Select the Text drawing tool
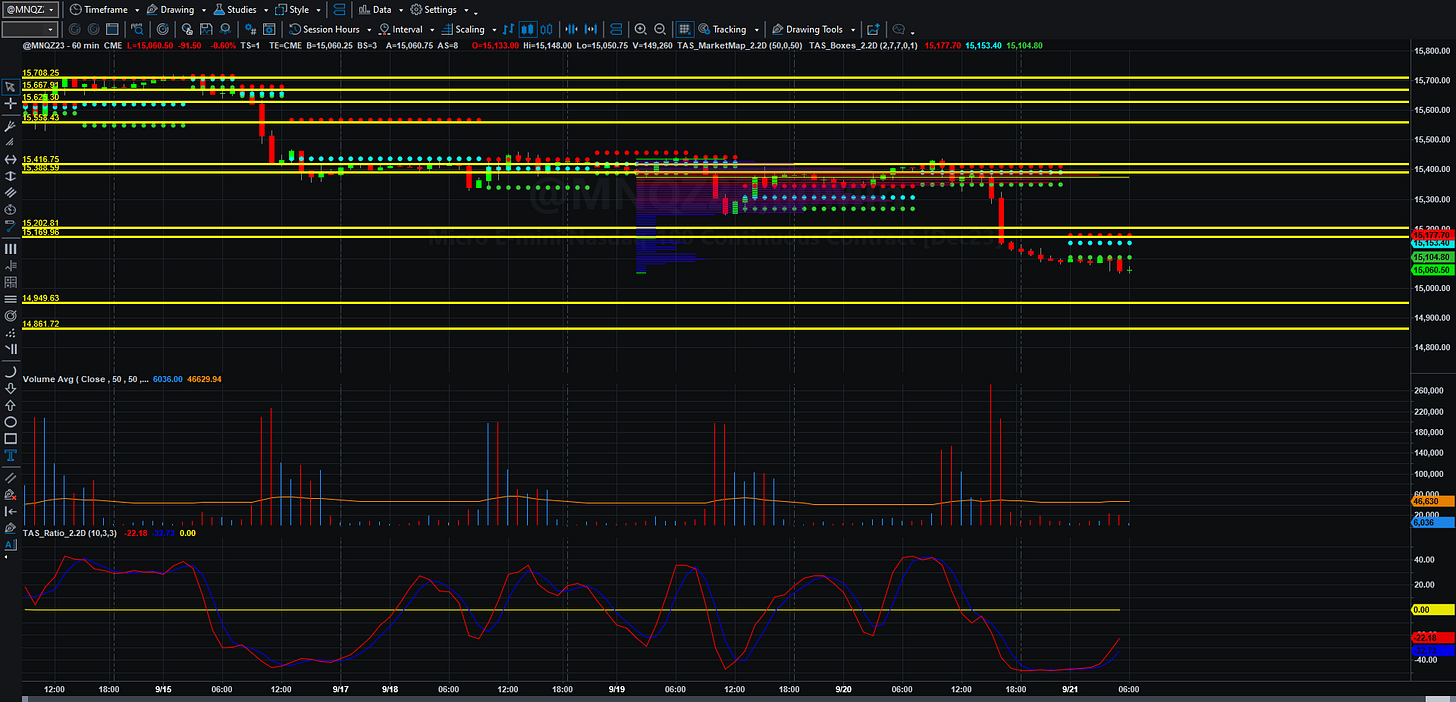This screenshot has width=1456, height=702. pyautogui.click(x=10, y=454)
